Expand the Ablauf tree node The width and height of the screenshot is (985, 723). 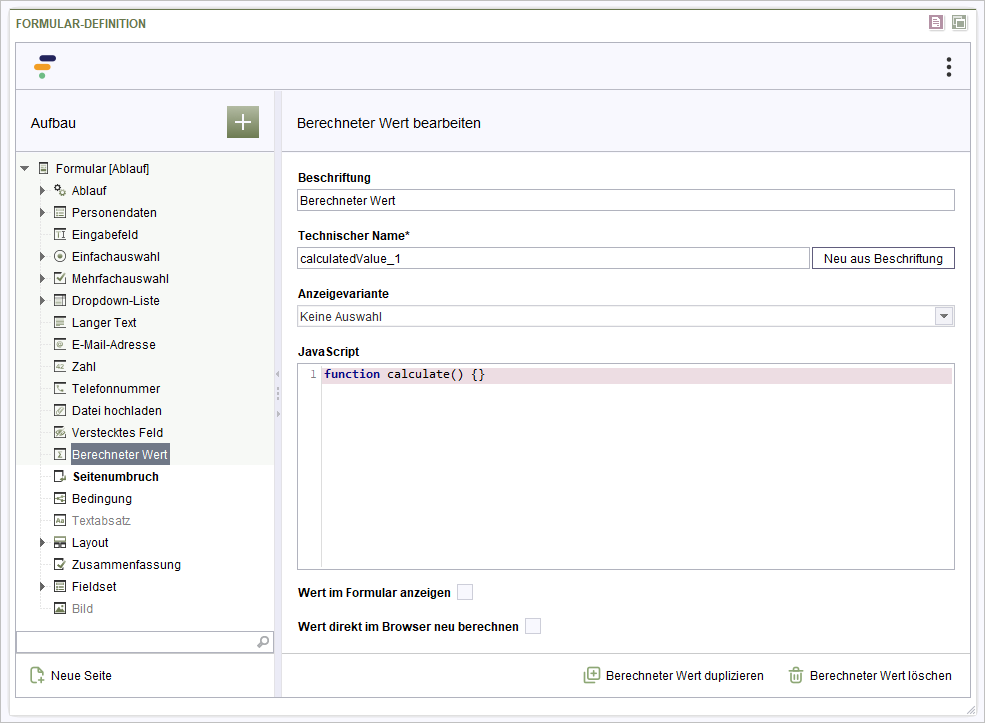(x=42, y=190)
